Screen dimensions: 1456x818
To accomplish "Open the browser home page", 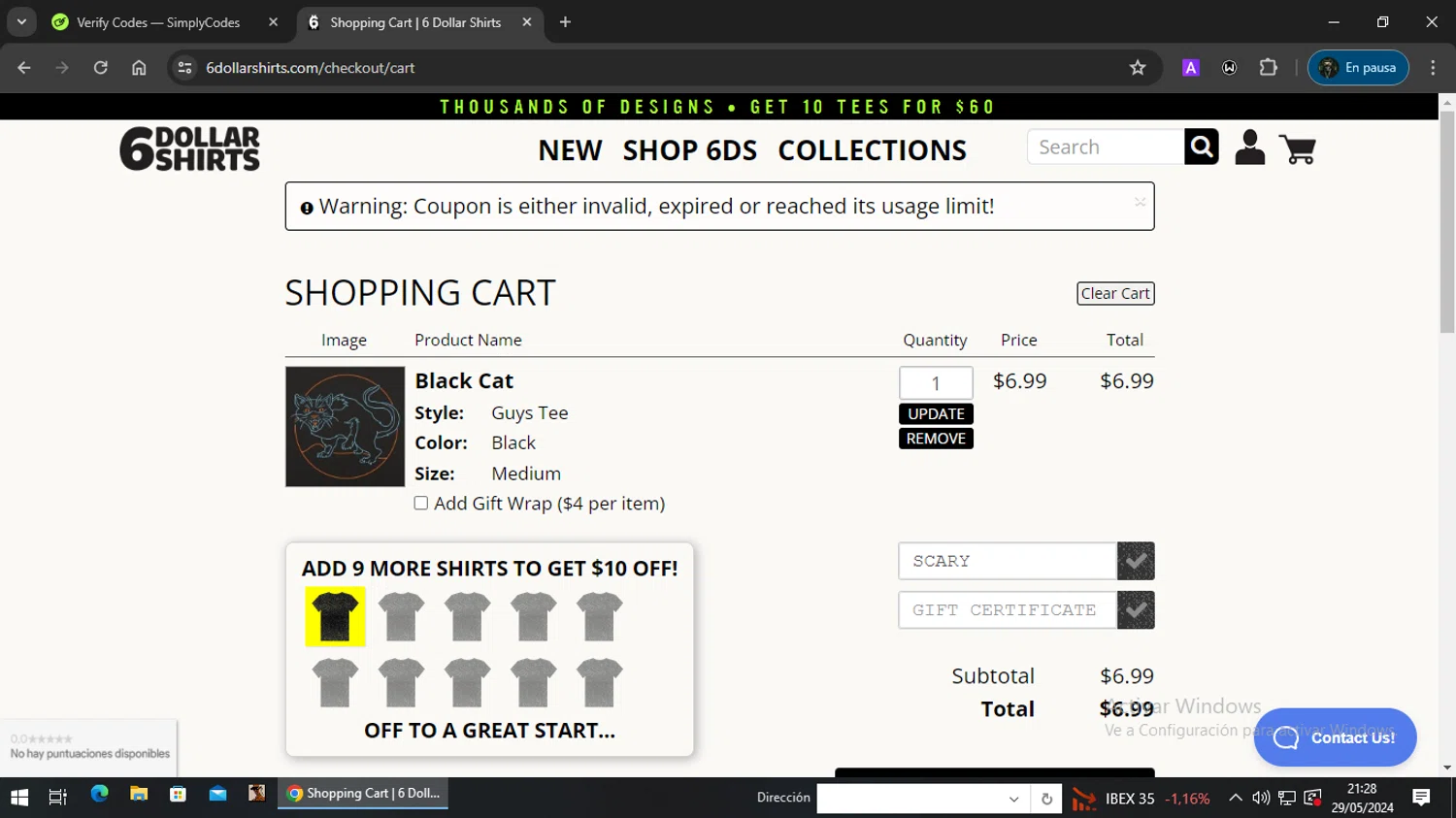I will coord(139,68).
